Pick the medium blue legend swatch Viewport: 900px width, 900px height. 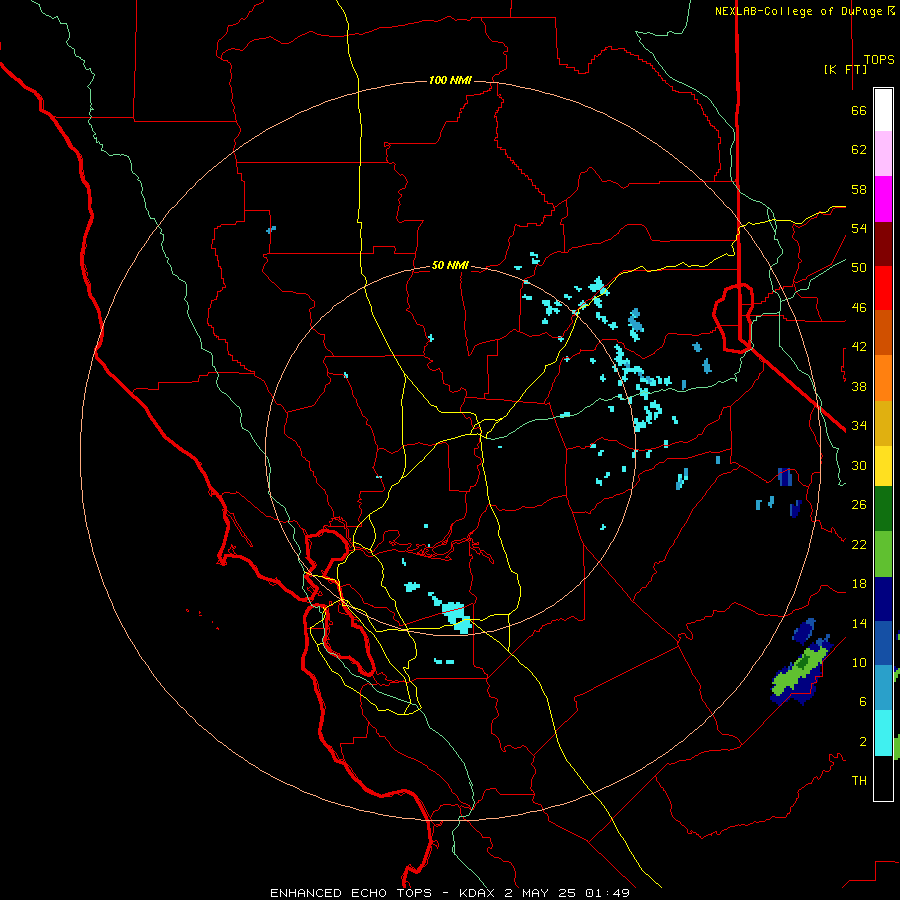[x=883, y=643]
